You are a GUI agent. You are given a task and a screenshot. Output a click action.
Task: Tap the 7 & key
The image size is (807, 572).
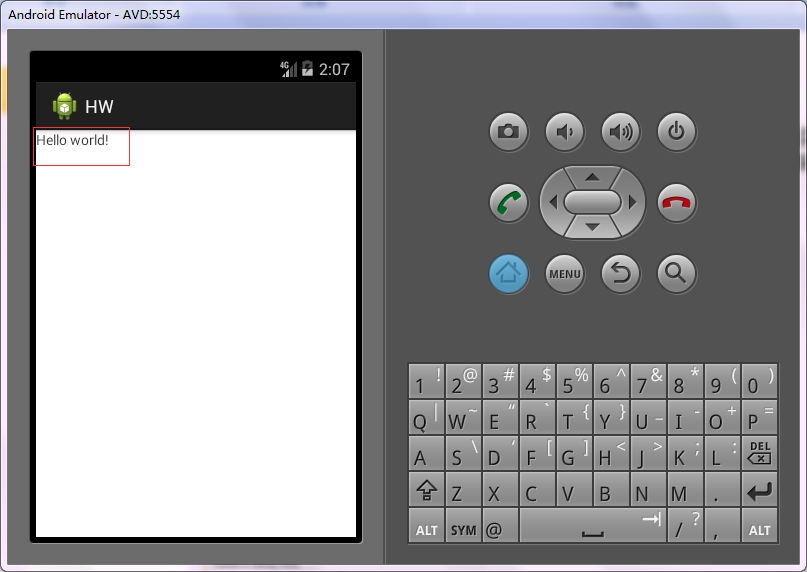(648, 381)
